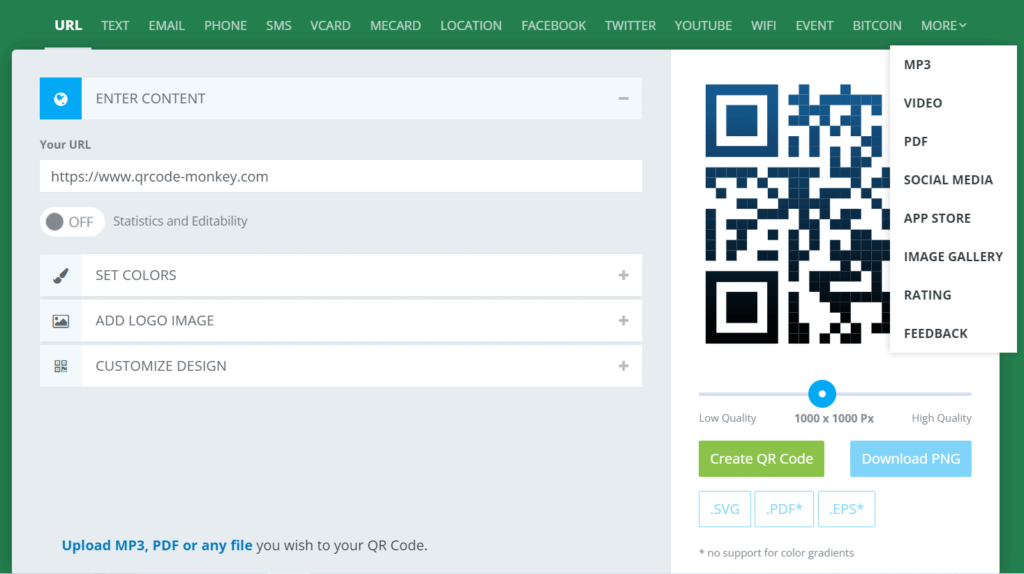Viewport: 1024px width, 574px height.
Task: Download as .EPS* format
Action: [846, 509]
